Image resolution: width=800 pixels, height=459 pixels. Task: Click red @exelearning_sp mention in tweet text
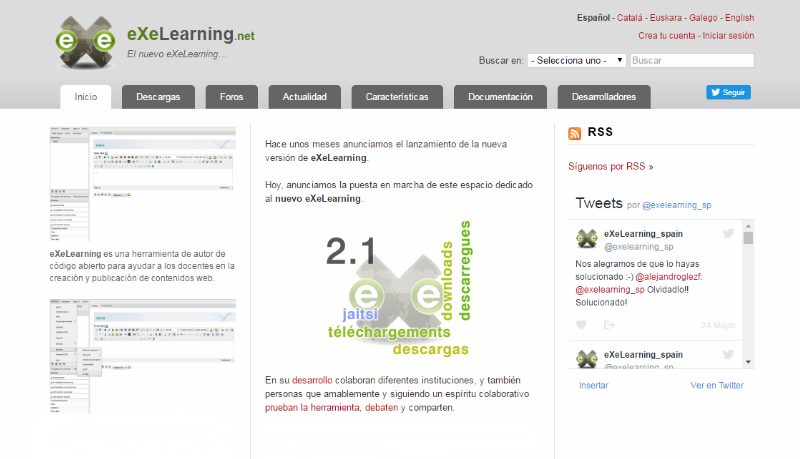pyautogui.click(x=610, y=290)
